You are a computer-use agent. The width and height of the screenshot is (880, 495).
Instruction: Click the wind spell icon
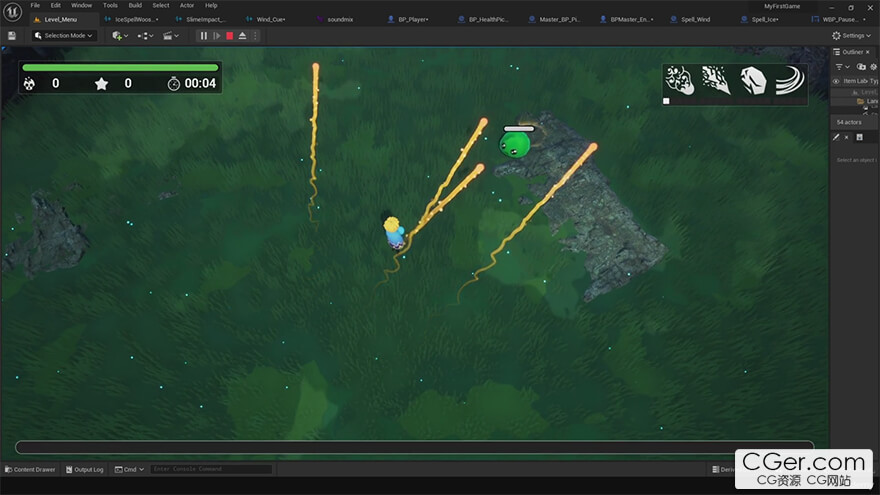click(790, 80)
